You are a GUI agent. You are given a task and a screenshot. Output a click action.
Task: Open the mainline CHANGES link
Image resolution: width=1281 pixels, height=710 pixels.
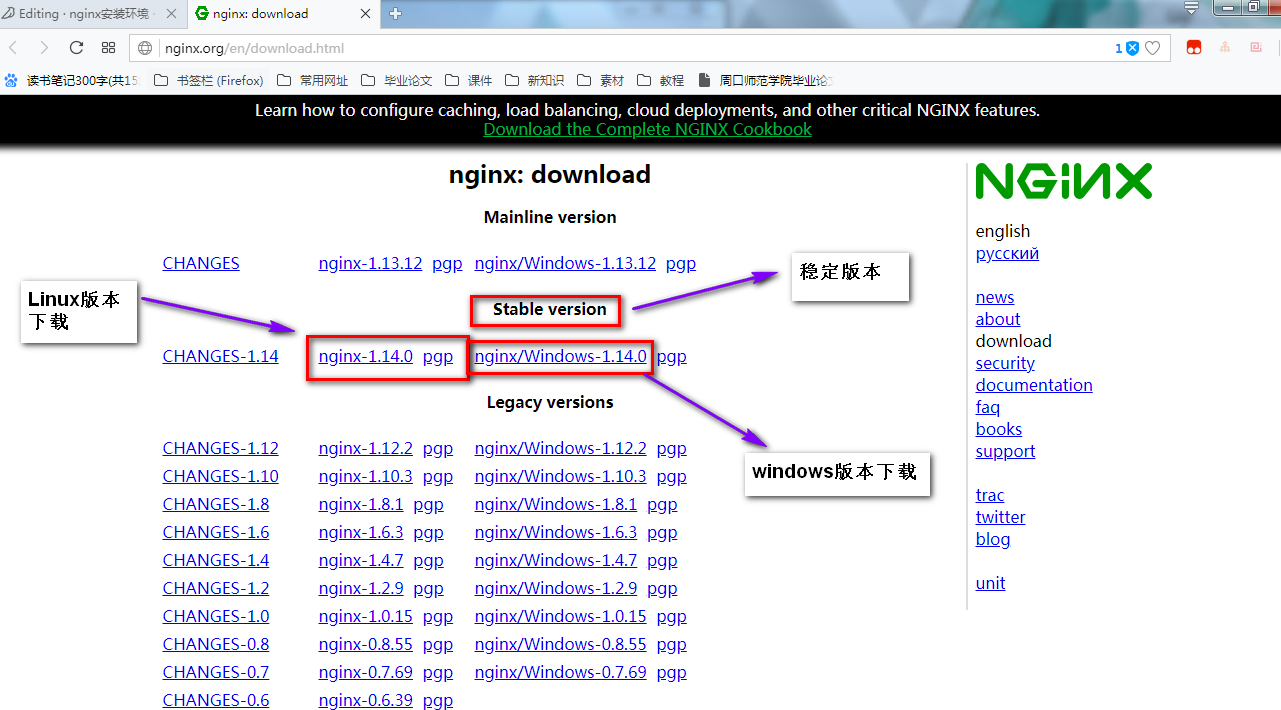(201, 263)
